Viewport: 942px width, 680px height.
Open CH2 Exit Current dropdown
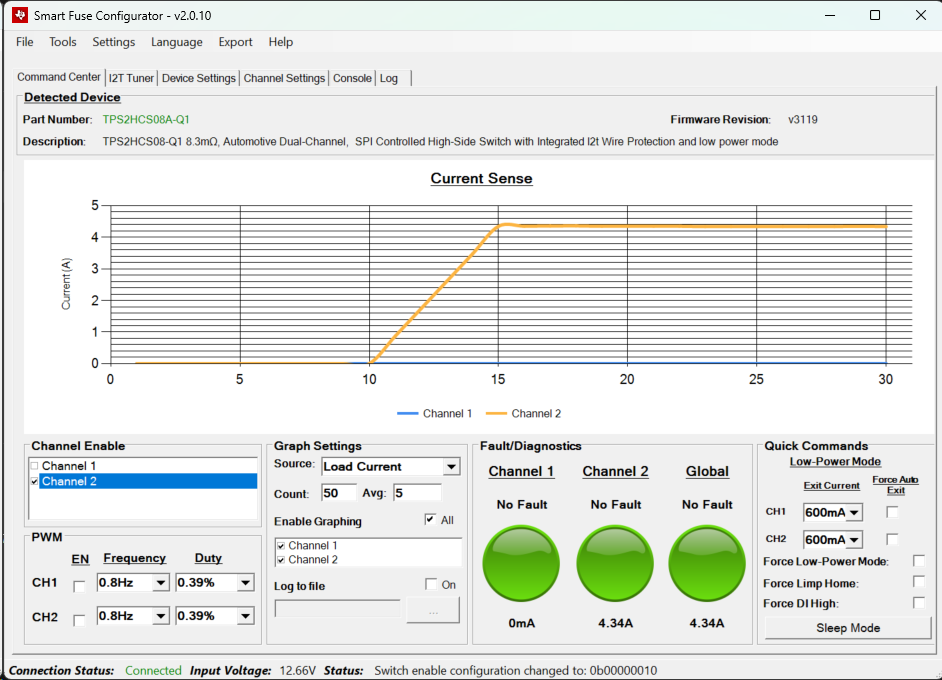click(854, 541)
